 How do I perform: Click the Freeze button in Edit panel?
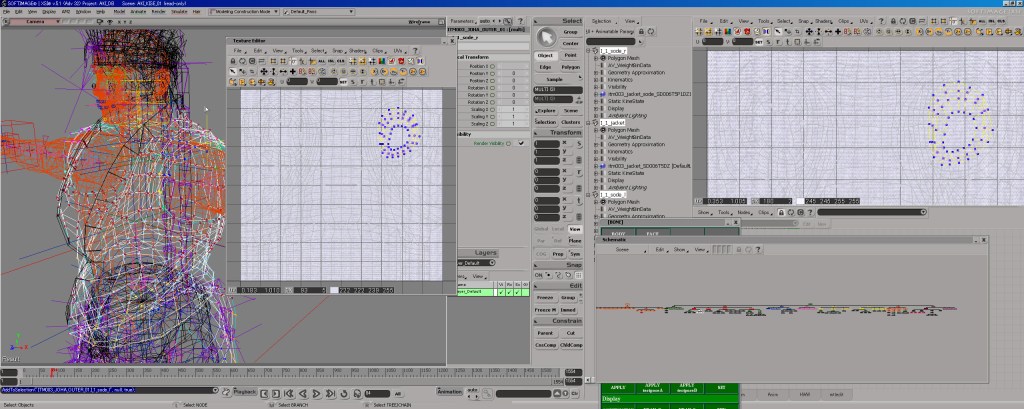click(x=545, y=297)
